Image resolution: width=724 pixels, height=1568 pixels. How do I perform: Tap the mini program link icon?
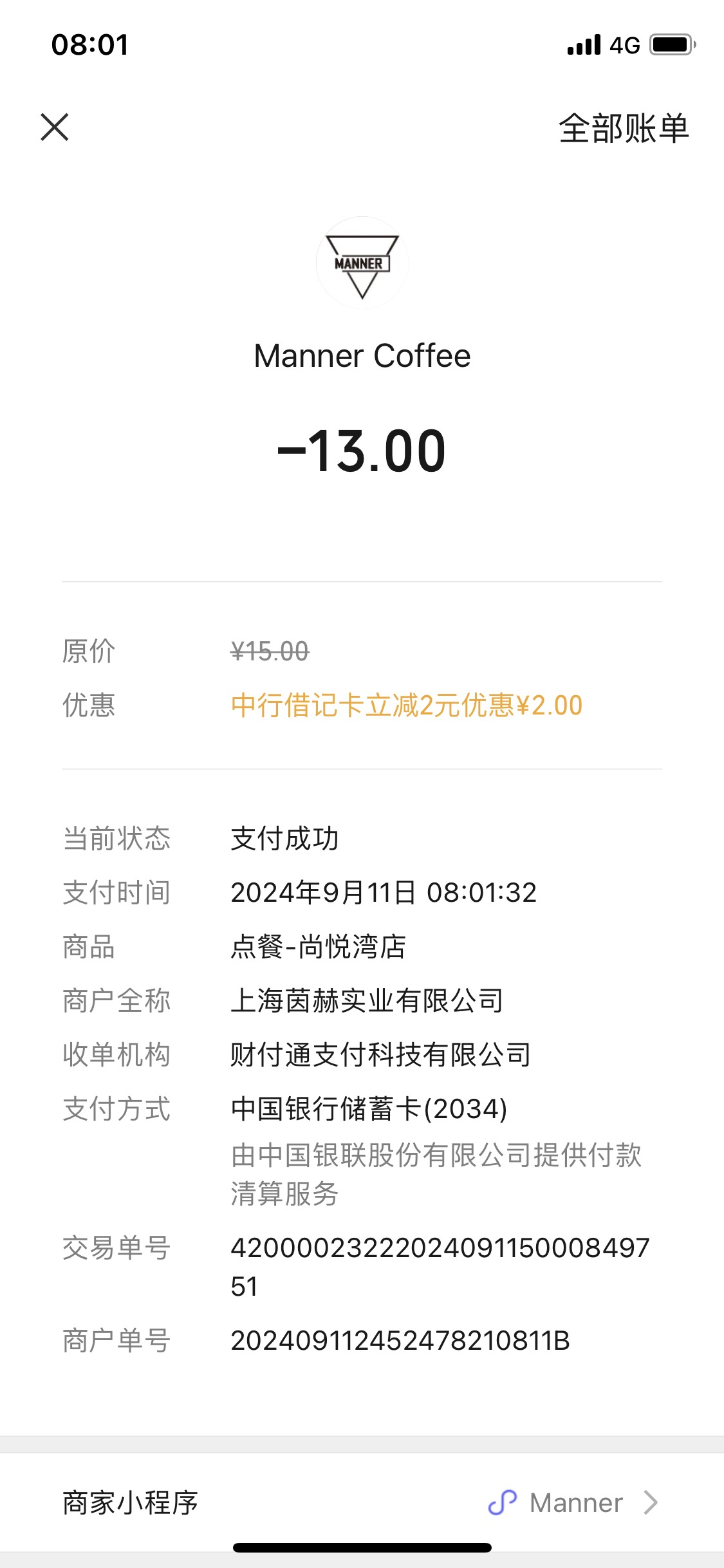click(503, 1503)
